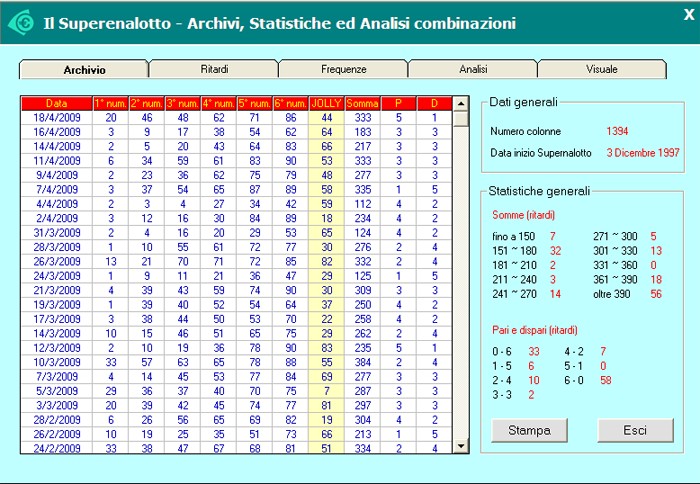The width and height of the screenshot is (700, 484).
Task: Click the P column header
Action: click(399, 104)
